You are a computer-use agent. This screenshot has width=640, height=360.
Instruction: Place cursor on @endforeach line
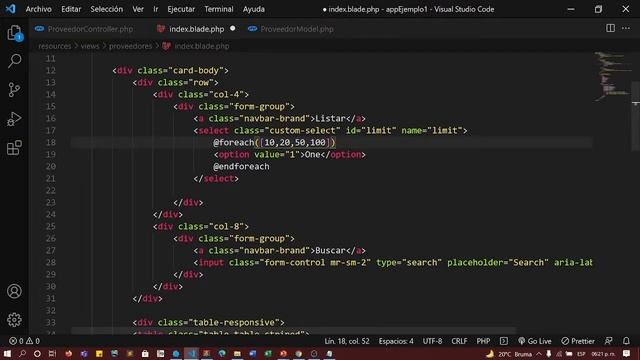point(241,167)
